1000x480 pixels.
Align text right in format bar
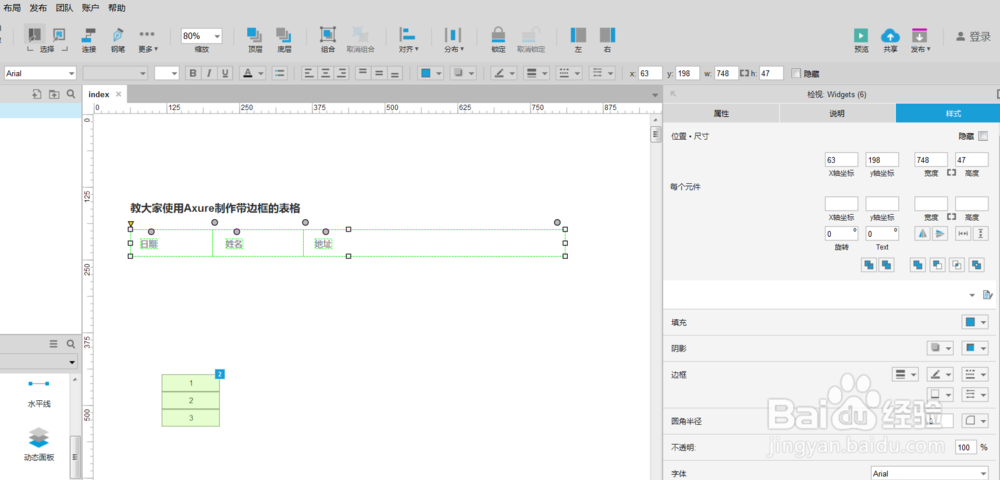[x=342, y=73]
